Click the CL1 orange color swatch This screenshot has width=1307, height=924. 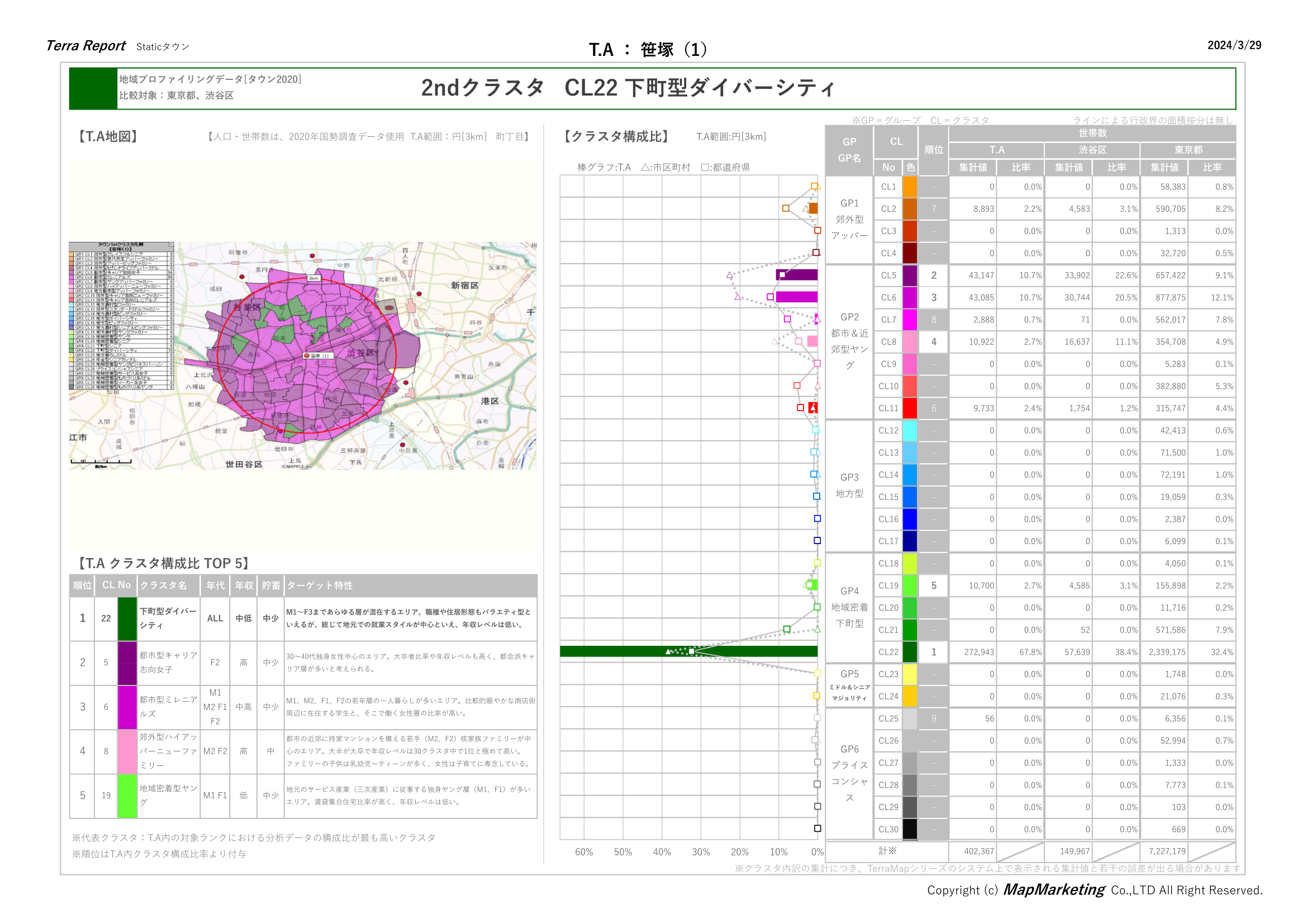(910, 187)
